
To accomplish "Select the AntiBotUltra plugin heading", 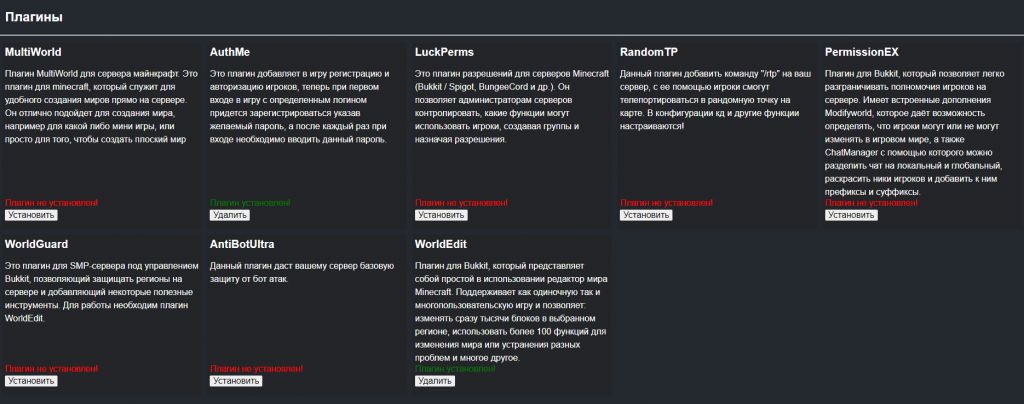I will 242,244.
